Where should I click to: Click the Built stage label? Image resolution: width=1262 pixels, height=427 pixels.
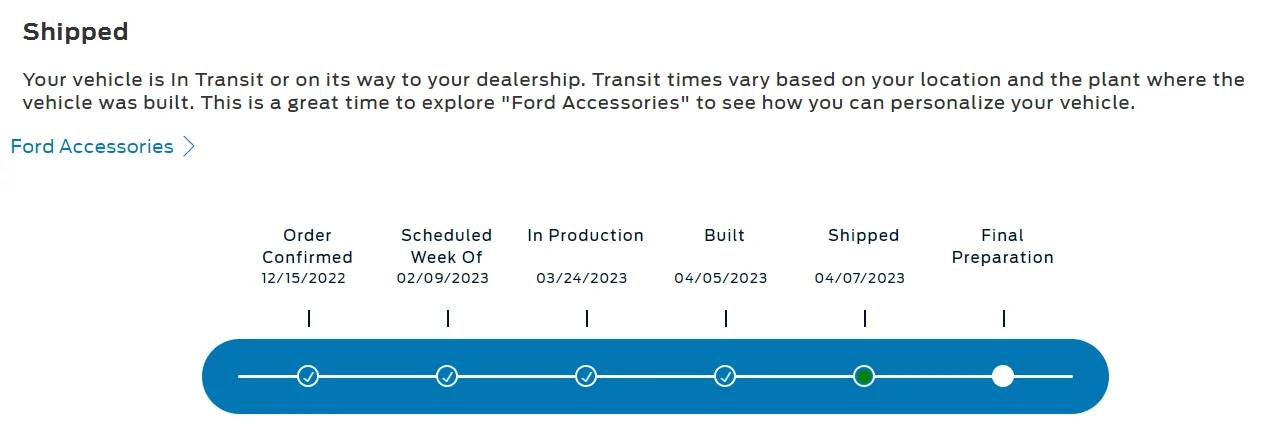pyautogui.click(x=725, y=235)
